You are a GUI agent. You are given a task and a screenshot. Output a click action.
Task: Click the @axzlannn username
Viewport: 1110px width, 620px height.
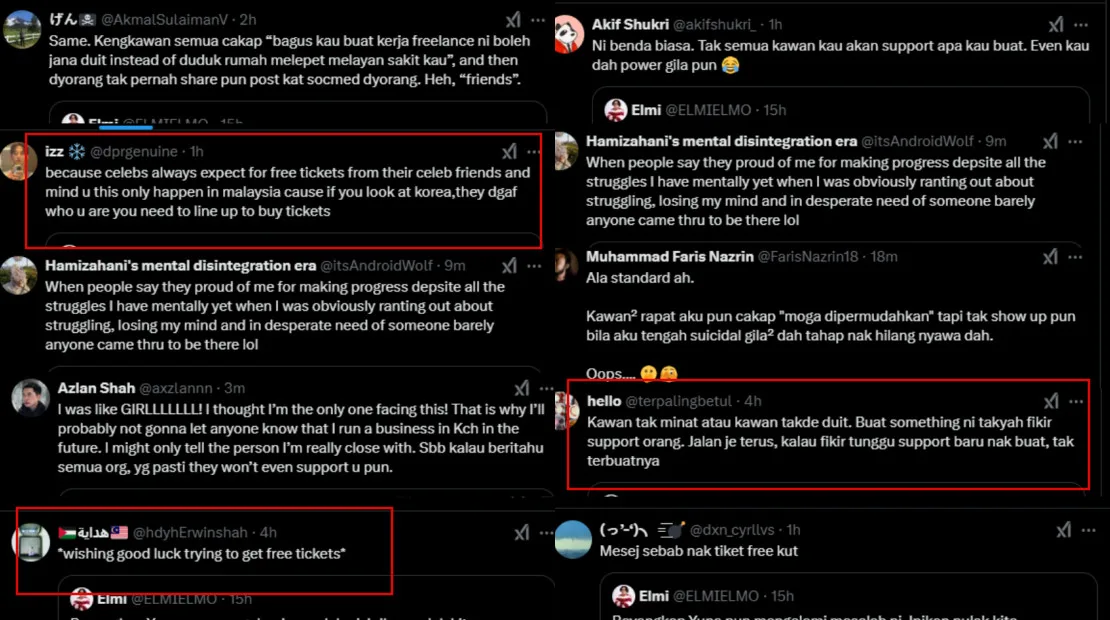(x=175, y=388)
